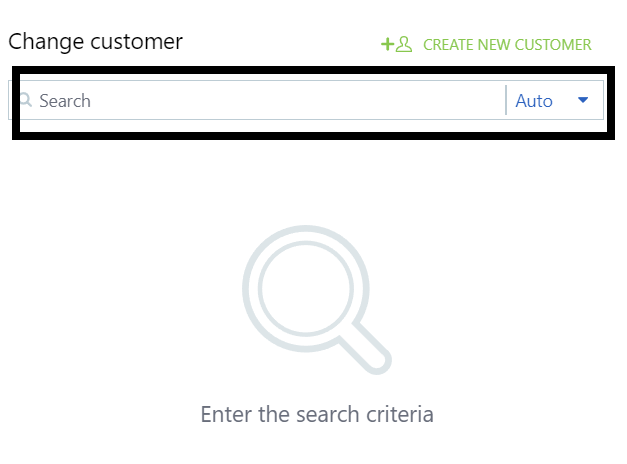
Task: Click the divider beside the Auto selector
Action: pyautogui.click(x=506, y=100)
